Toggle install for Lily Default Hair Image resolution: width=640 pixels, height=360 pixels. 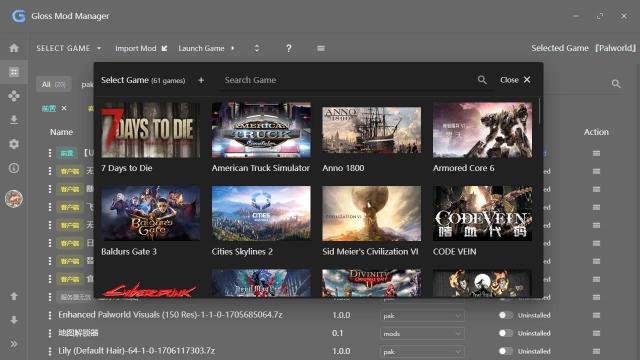pyautogui.click(x=505, y=351)
